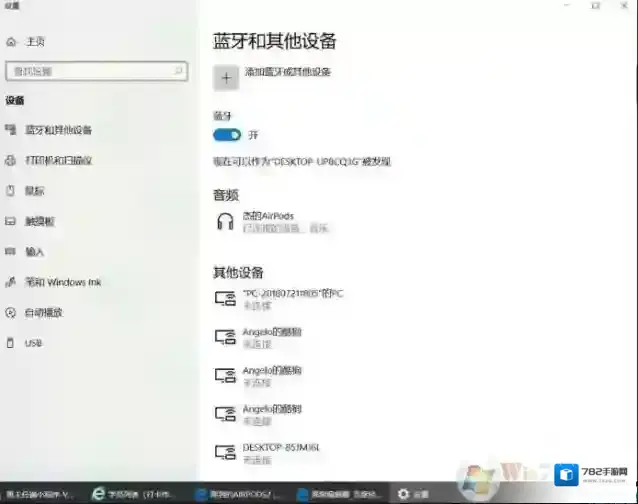Viewport: 638px width, 504px height.
Task: Go to the 主页 home page
Action: 25,41
